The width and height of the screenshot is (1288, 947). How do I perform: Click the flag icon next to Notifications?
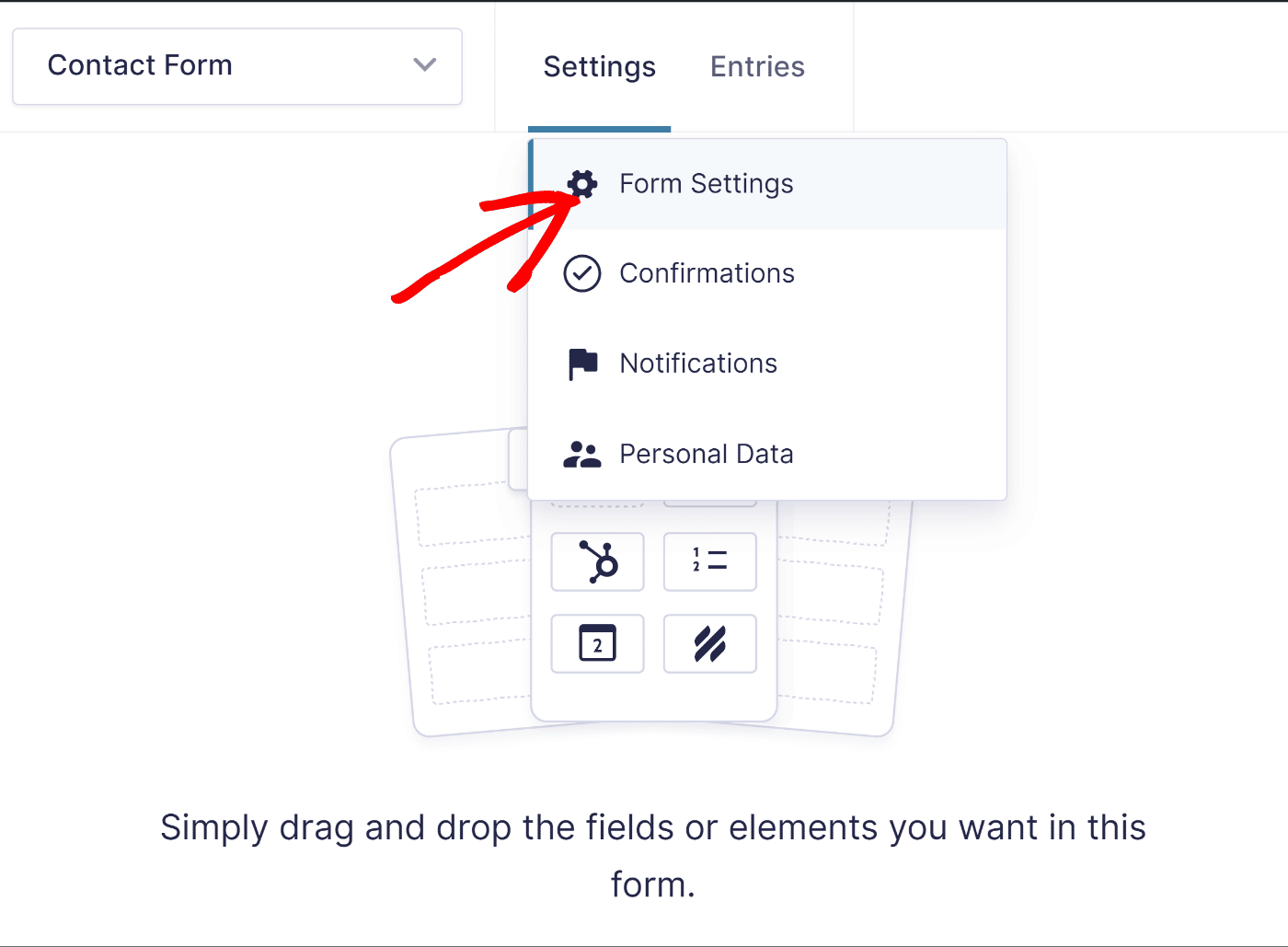(x=581, y=363)
